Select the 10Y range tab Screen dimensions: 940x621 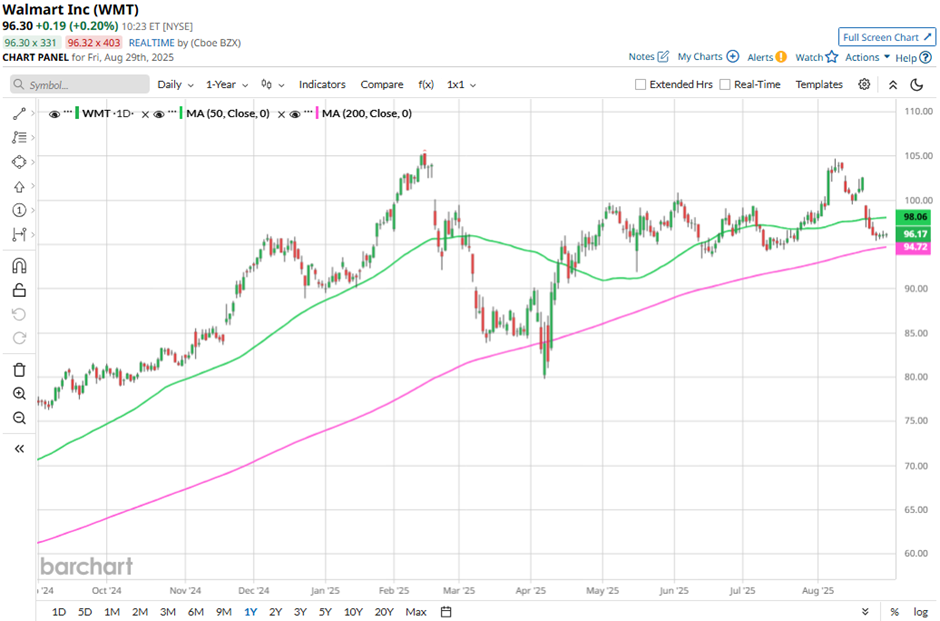coord(353,611)
